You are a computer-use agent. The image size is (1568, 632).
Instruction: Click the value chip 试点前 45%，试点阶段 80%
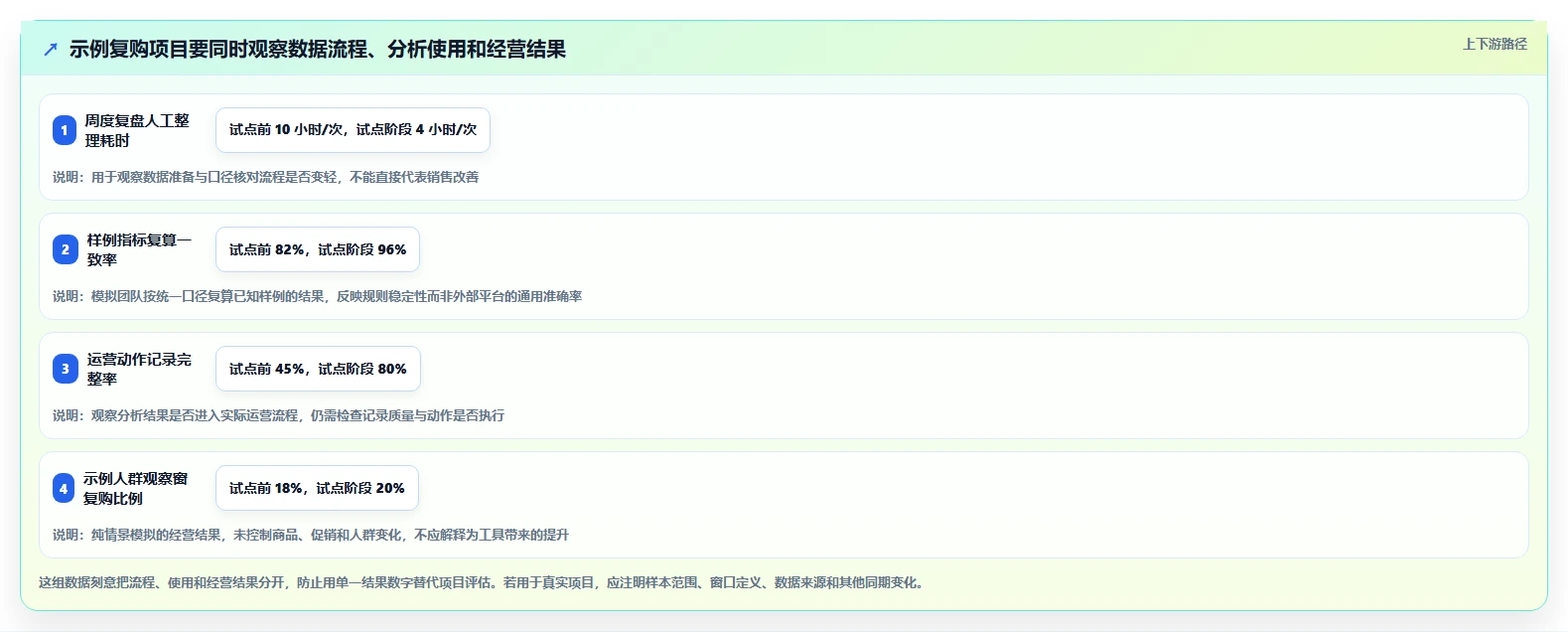pyautogui.click(x=318, y=369)
